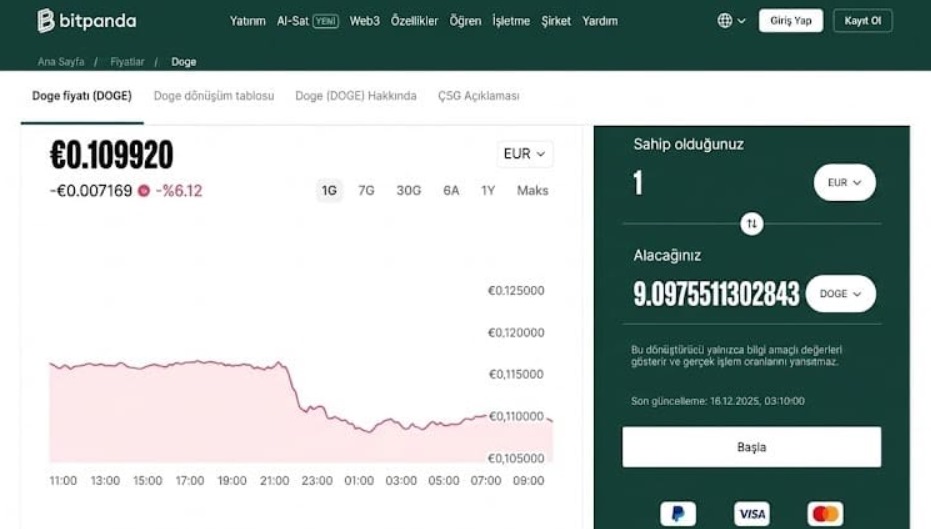Open the Al-Sat menu
The height and width of the screenshot is (529, 931).
pos(293,21)
